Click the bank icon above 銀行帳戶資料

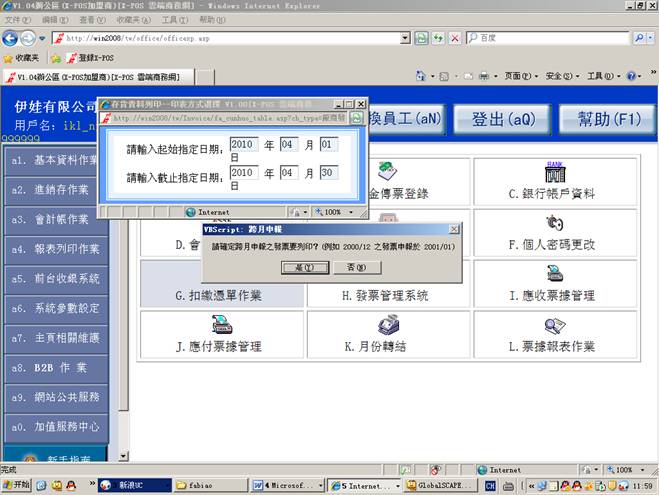(553, 171)
